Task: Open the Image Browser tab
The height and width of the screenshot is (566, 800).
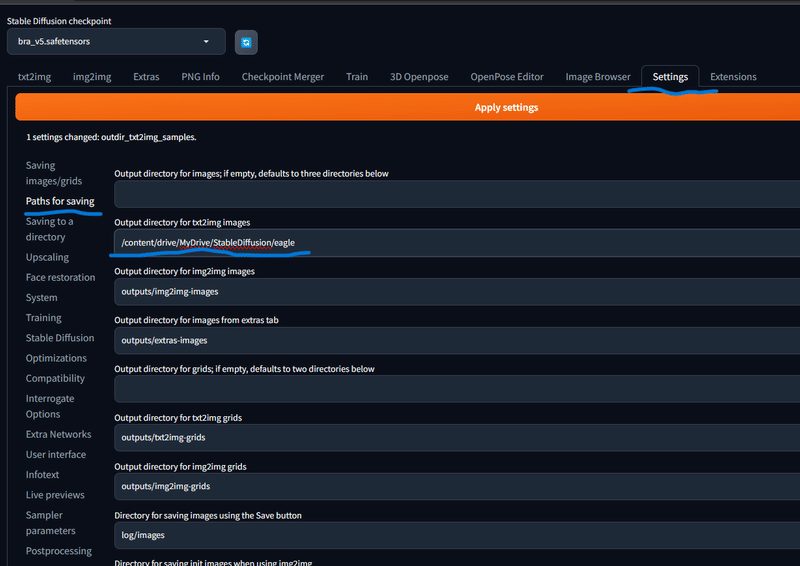Action: click(x=597, y=77)
